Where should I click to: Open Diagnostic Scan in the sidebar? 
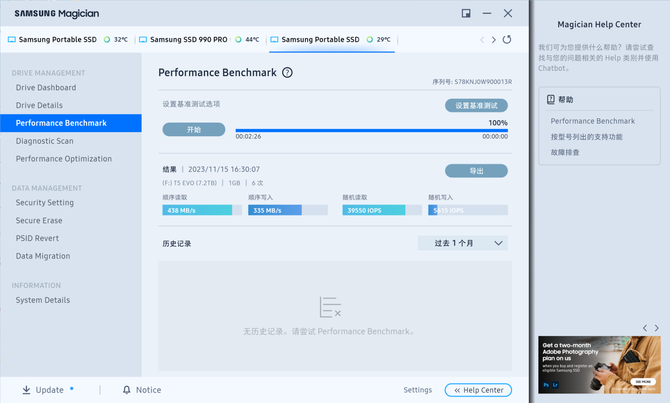[44, 141]
